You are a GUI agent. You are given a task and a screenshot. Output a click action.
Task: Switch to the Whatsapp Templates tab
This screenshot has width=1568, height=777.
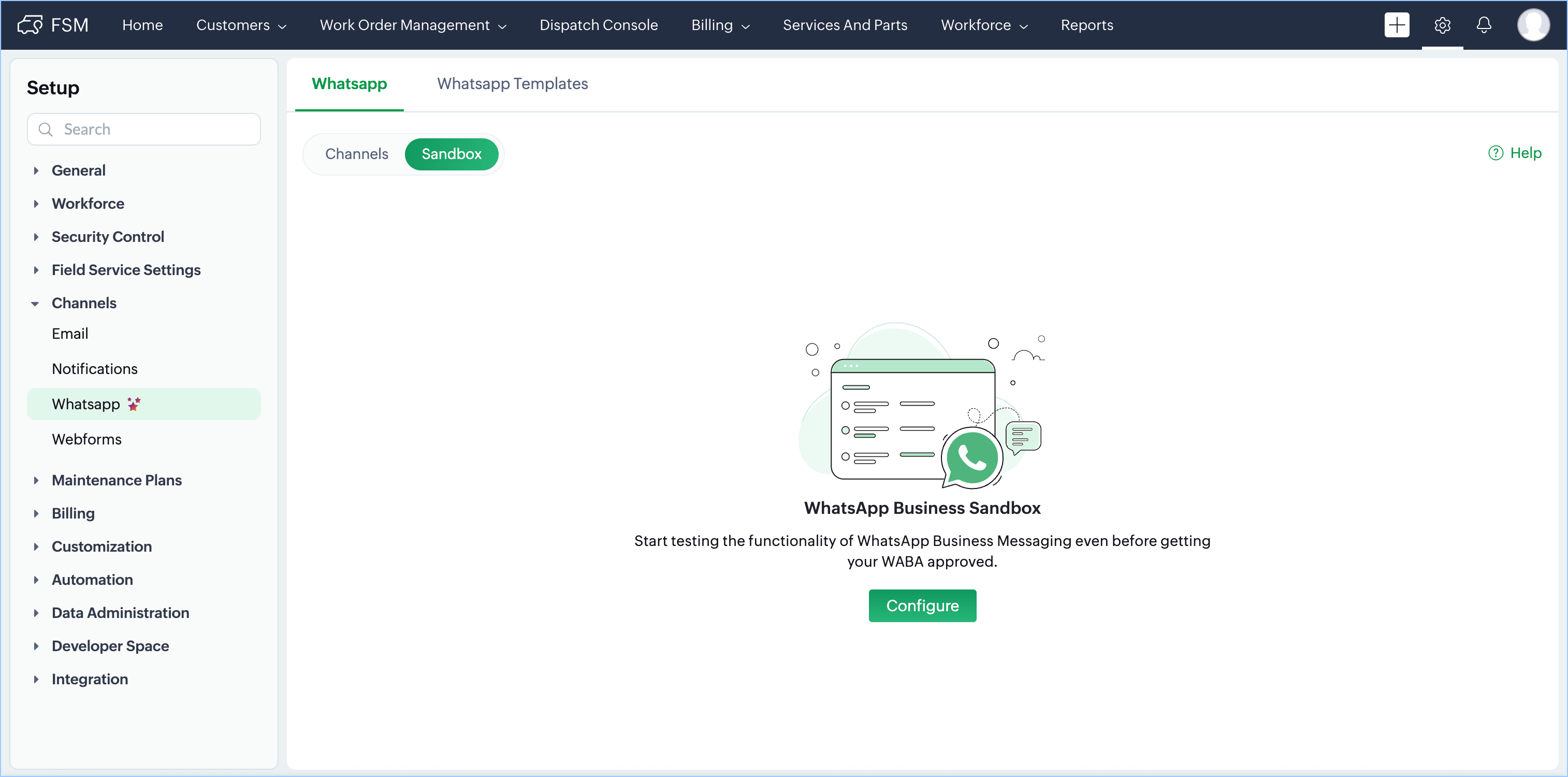[512, 84]
